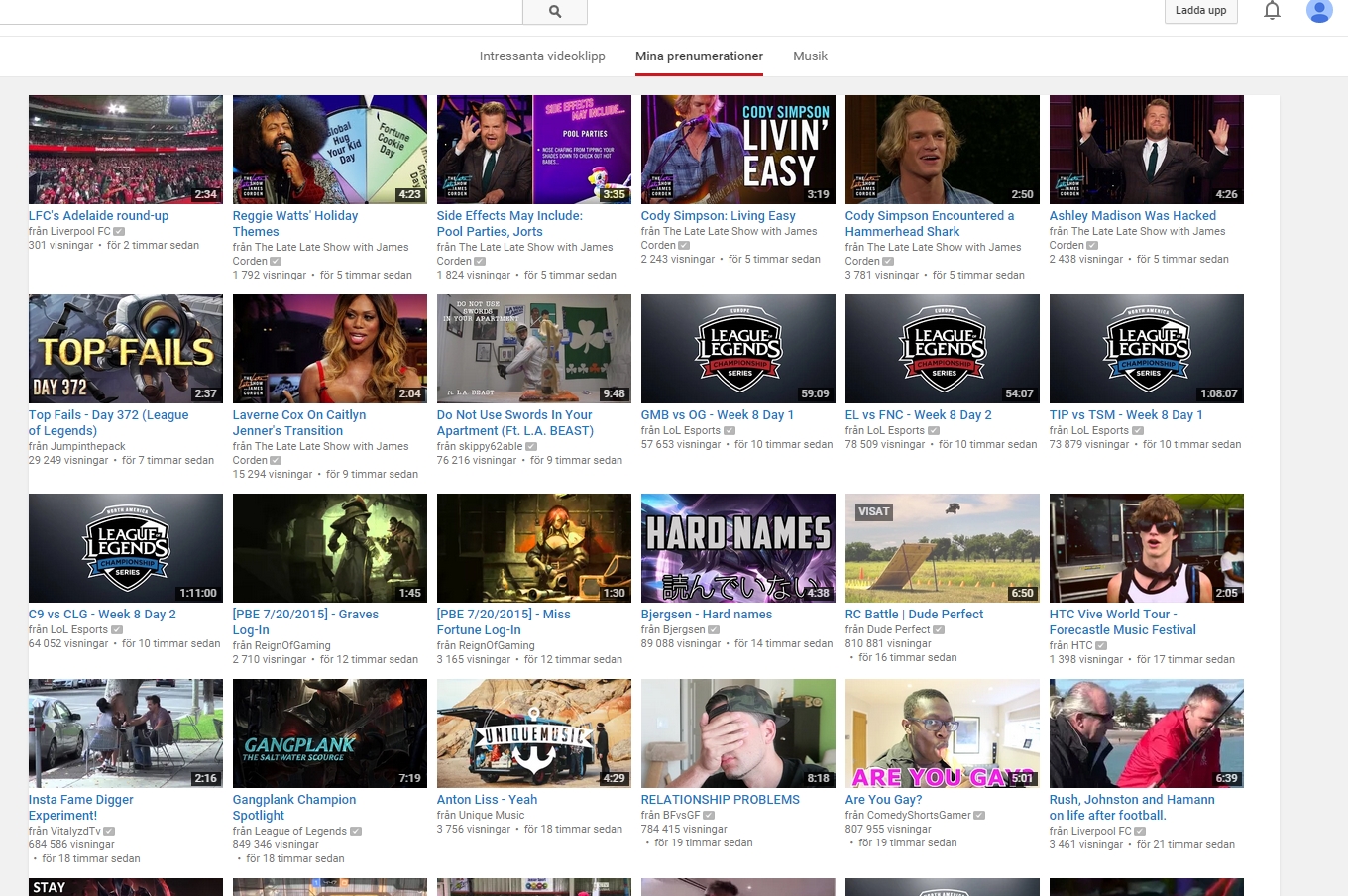Play the Hard Names video thumbnail
Screen dimensions: 1348x896
point(738,548)
